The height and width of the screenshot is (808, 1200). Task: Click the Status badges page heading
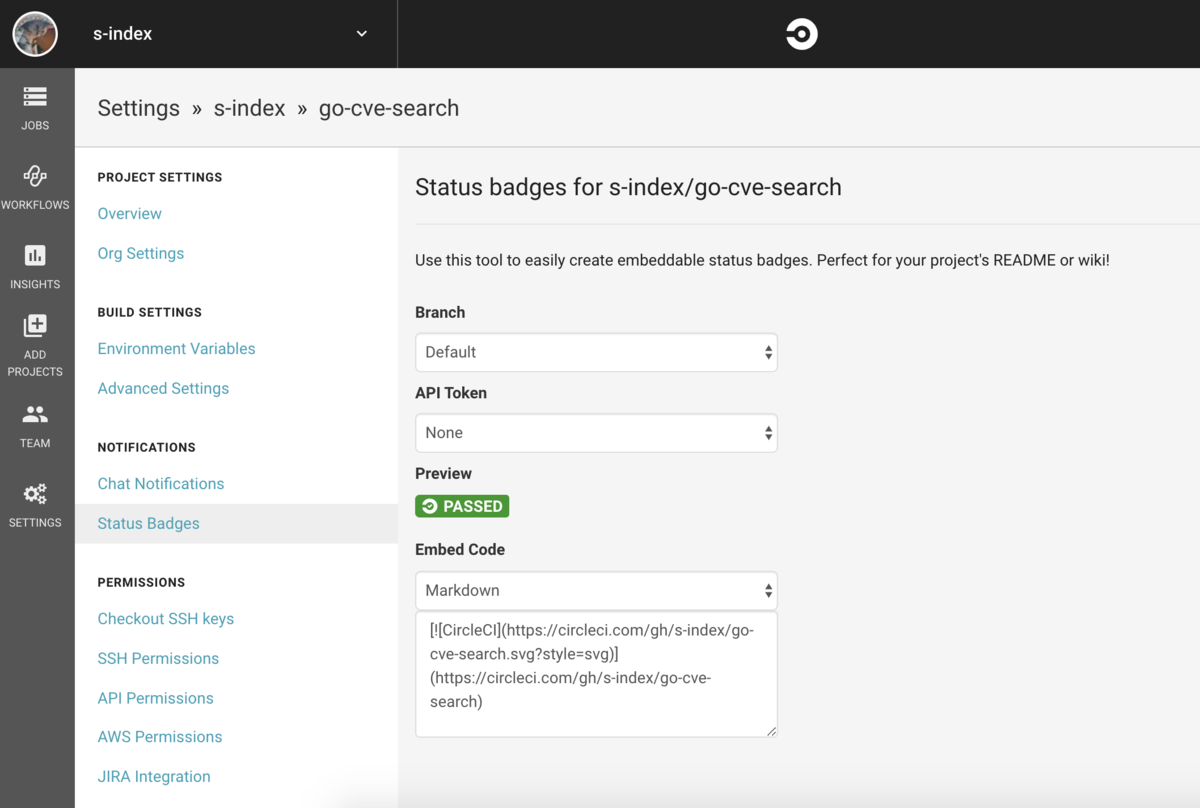pos(628,187)
